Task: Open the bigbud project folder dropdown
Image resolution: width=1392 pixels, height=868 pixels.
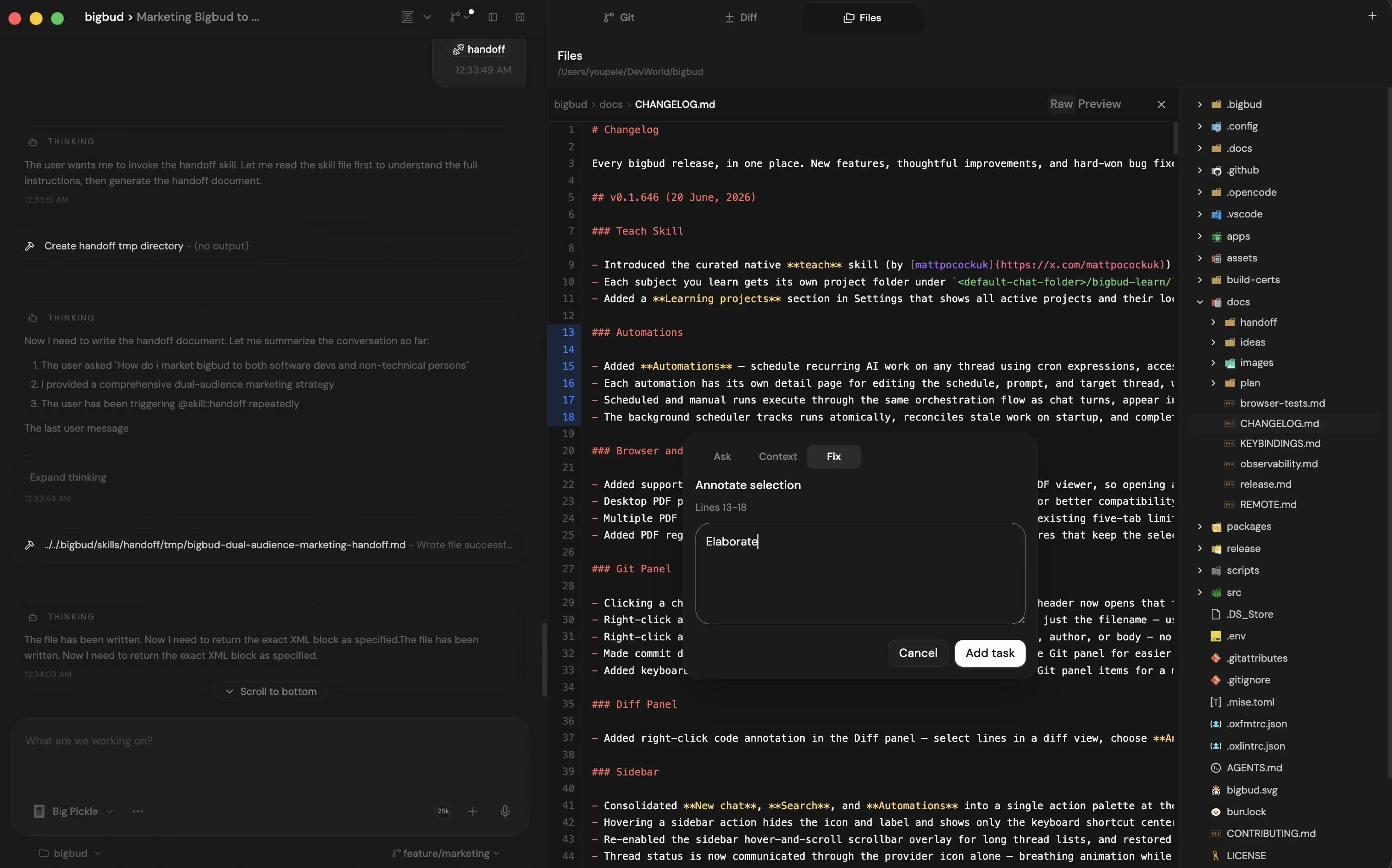Action: (x=69, y=854)
